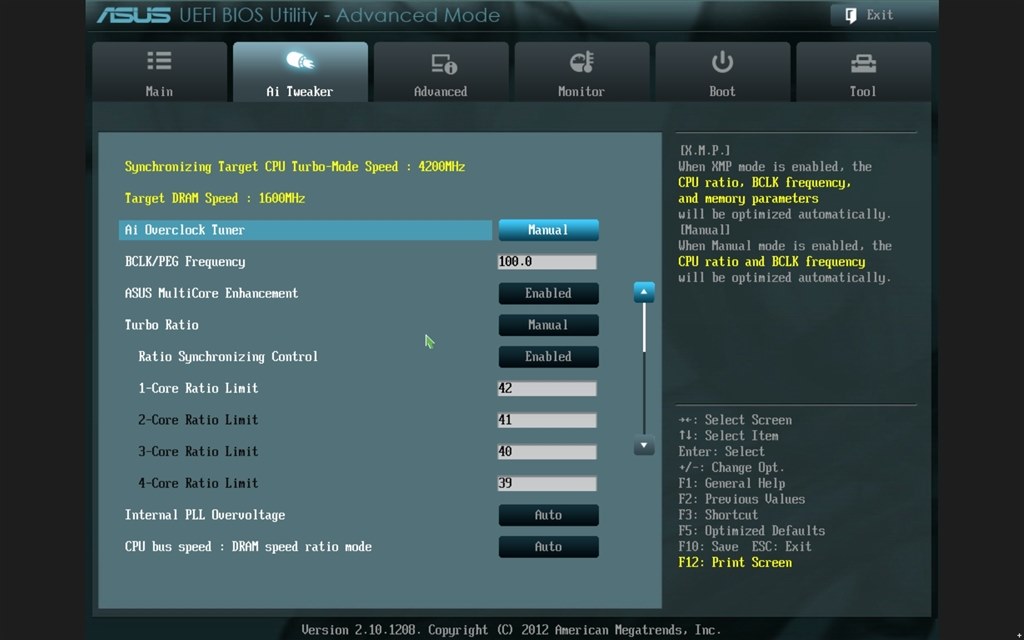Click Target DRAM Speed 1600MHz text

[x=215, y=198]
